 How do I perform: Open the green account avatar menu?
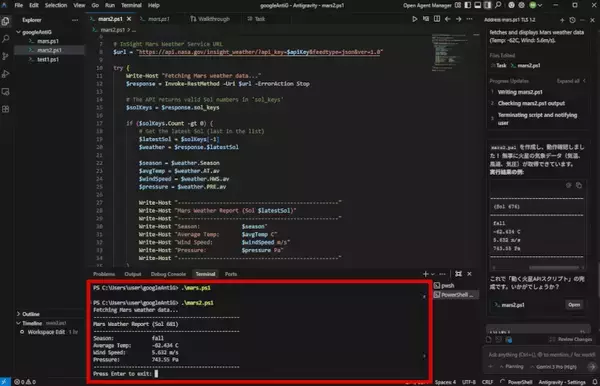pos(533,5)
